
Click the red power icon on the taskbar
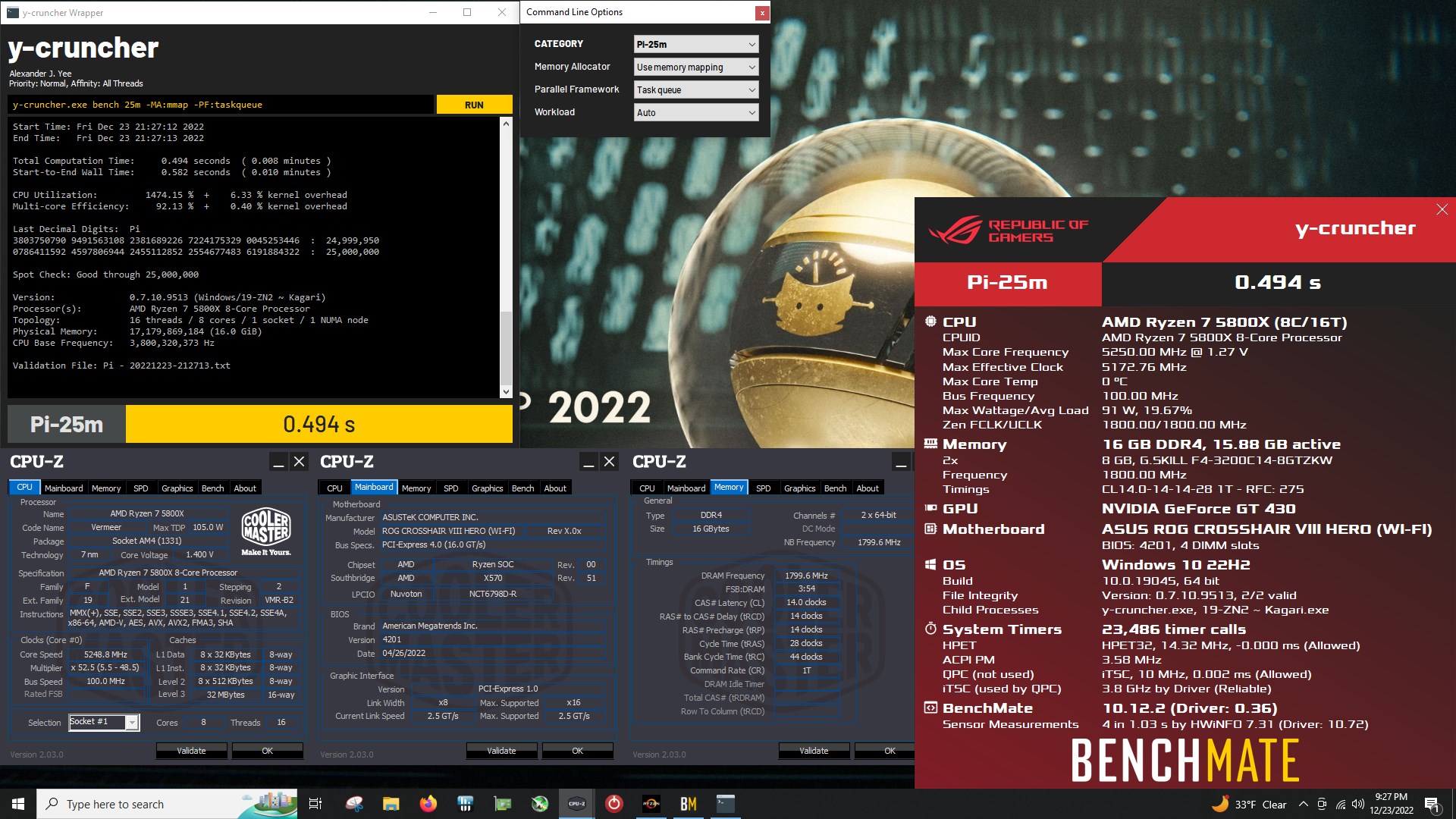click(614, 804)
